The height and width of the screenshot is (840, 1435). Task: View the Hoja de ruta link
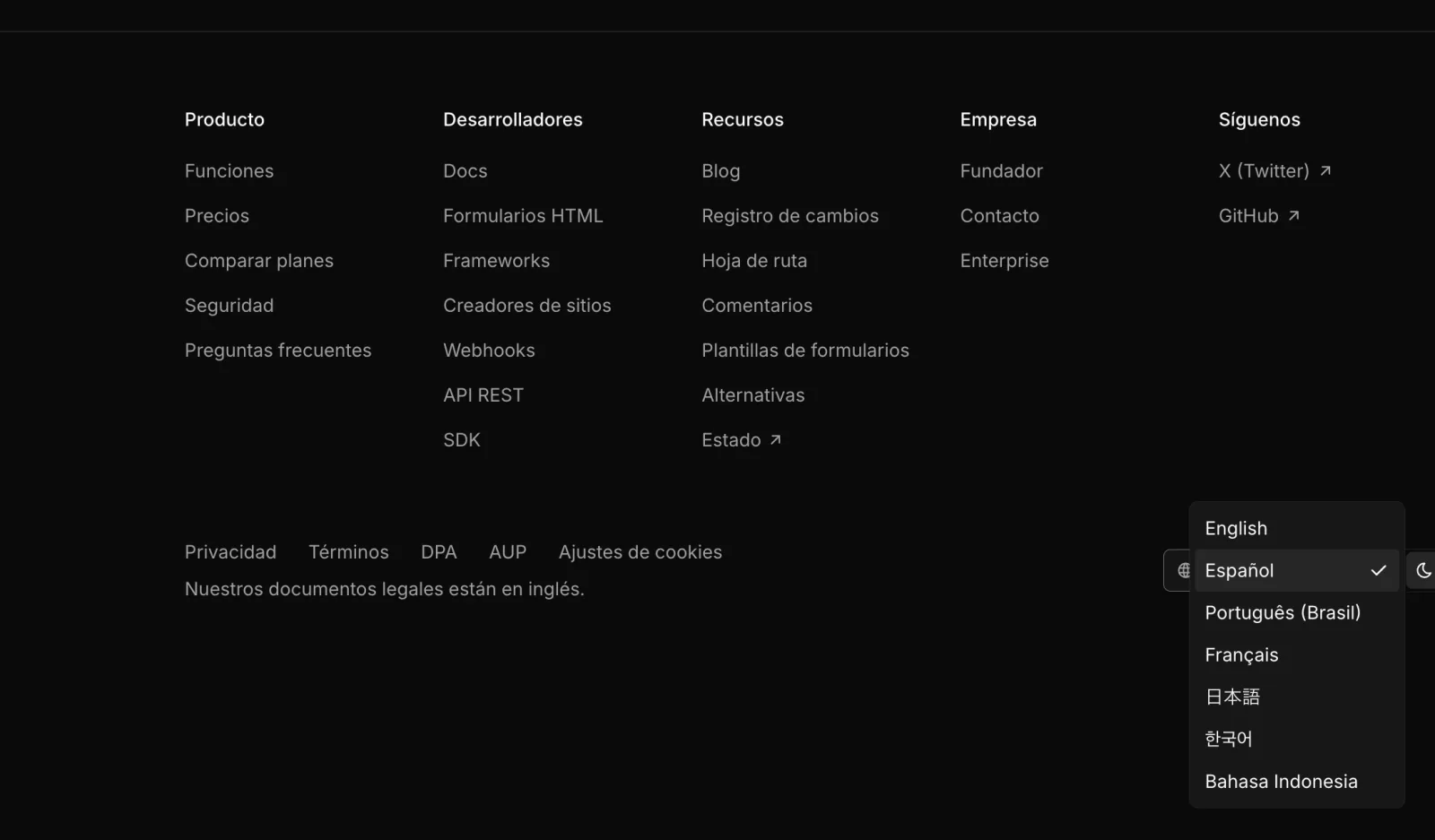pos(754,260)
